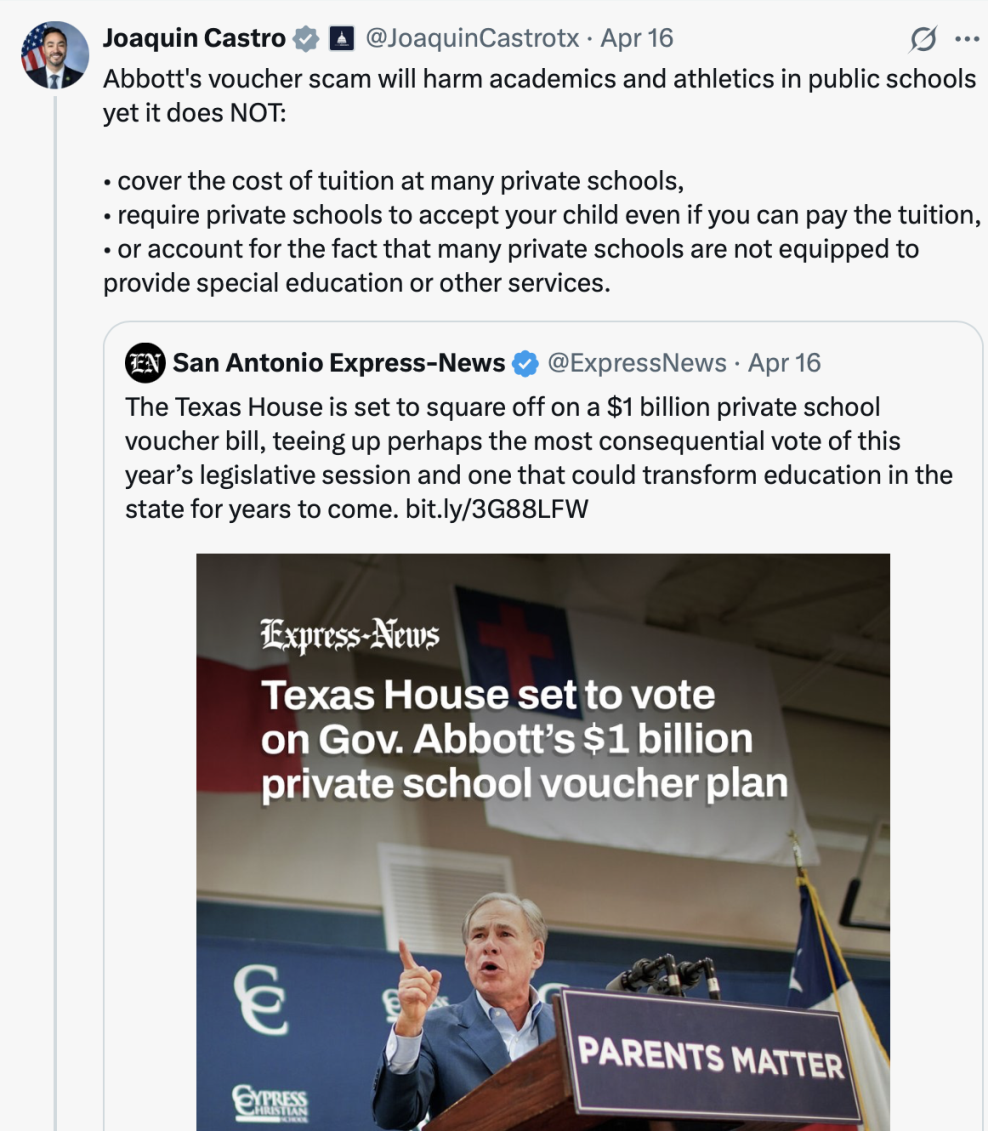This screenshot has height=1131, width=988.
Task: Click the verified badge beside San Antonio Express-News
Action: click(x=525, y=363)
